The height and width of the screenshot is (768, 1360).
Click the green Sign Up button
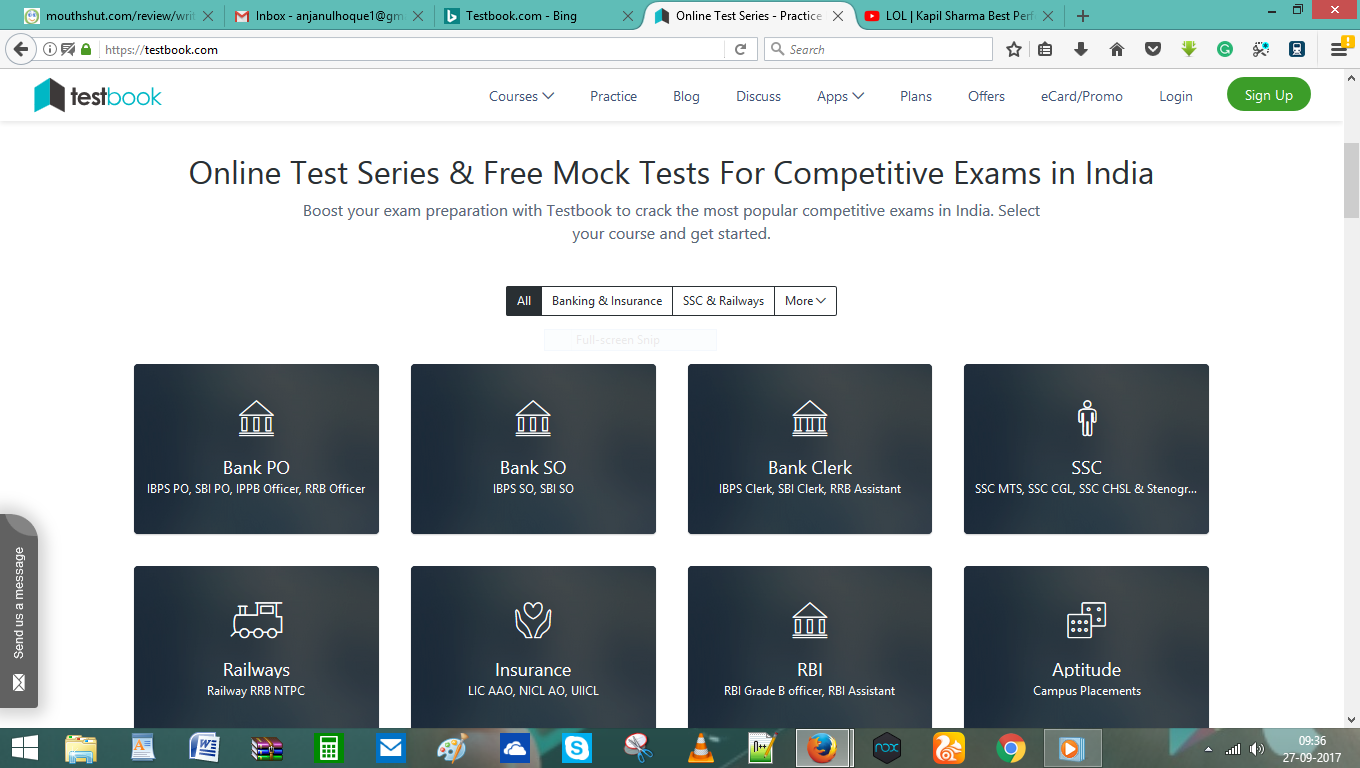coord(1269,95)
